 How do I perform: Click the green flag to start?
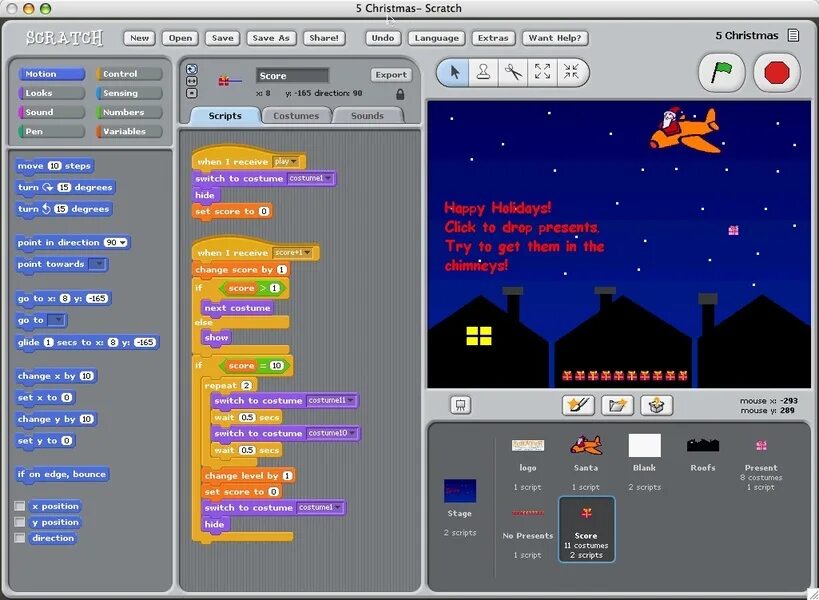click(x=721, y=72)
